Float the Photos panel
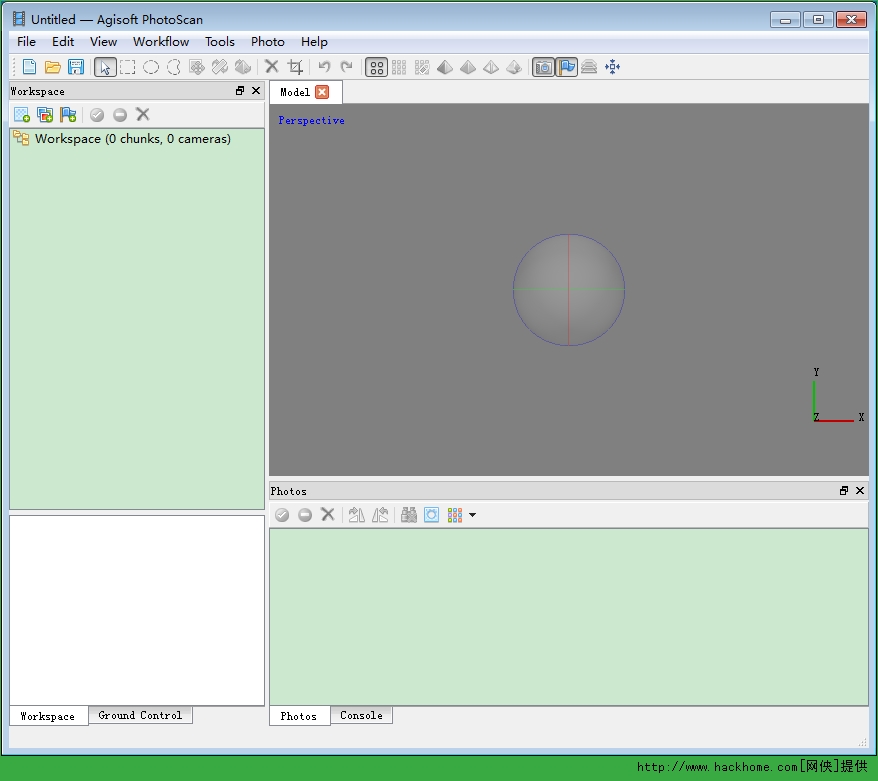878x781 pixels. point(844,490)
